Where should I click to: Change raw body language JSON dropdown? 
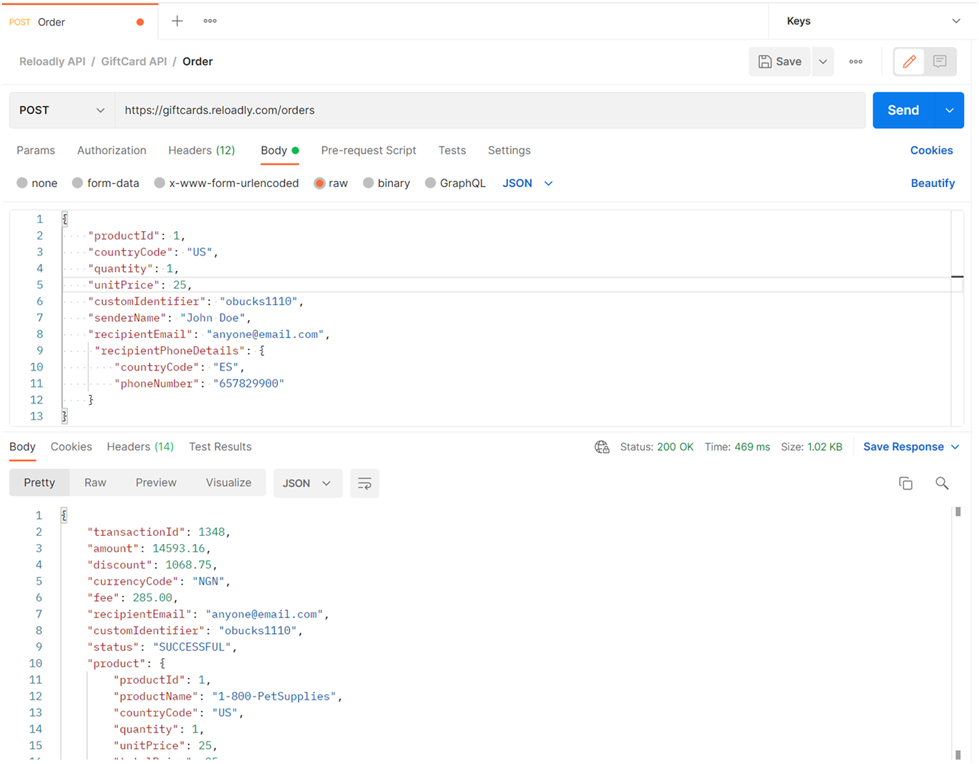point(528,184)
